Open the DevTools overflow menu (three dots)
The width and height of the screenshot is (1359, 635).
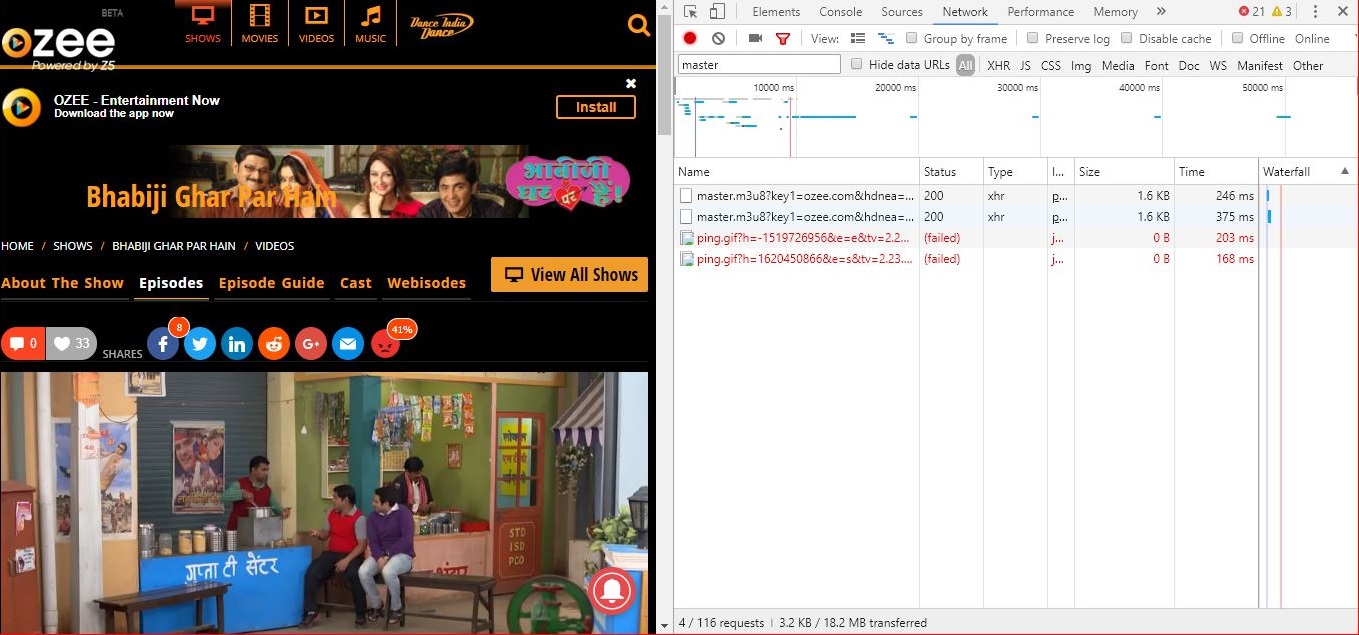pos(1316,11)
